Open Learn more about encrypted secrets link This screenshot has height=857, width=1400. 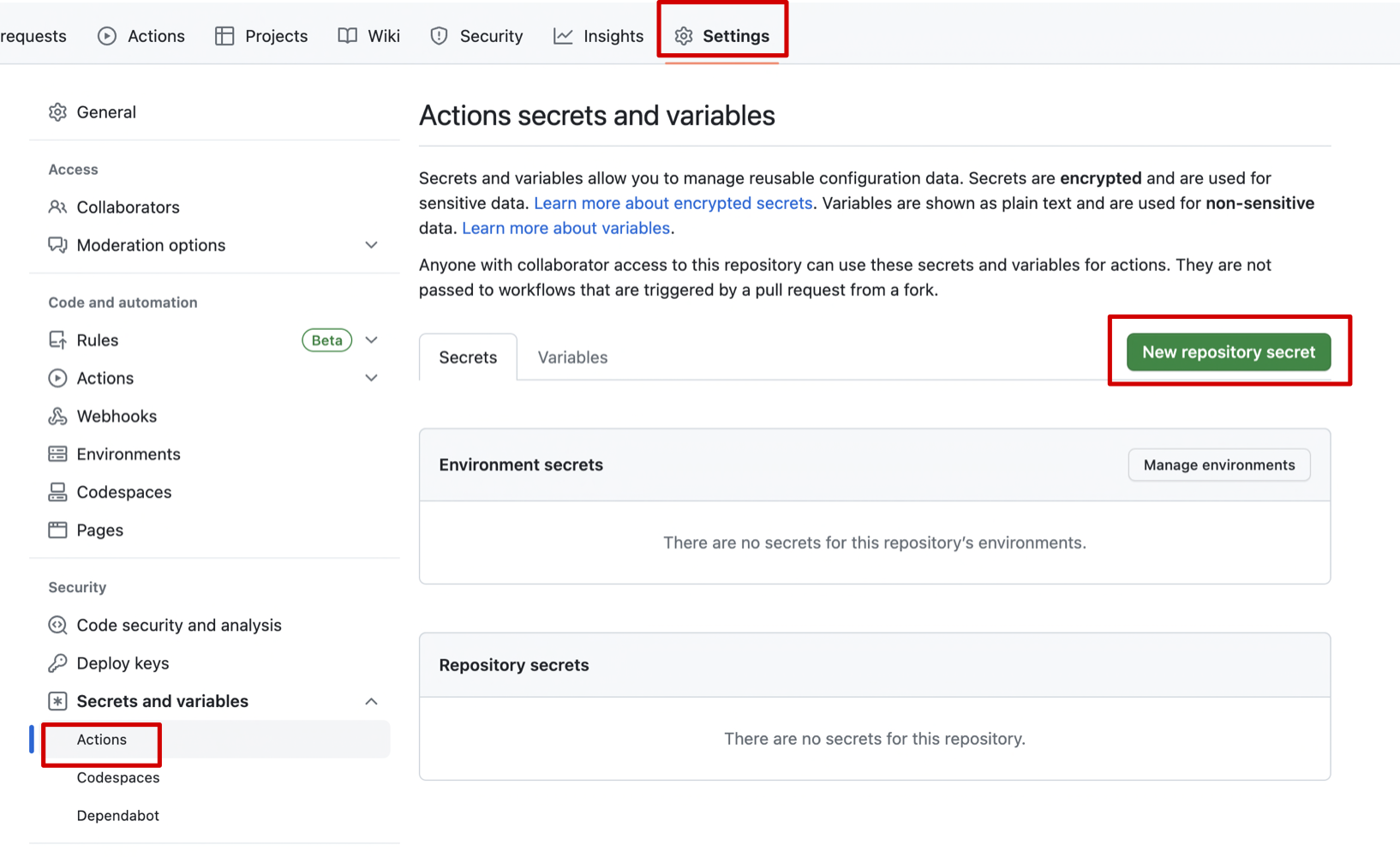pos(673,203)
